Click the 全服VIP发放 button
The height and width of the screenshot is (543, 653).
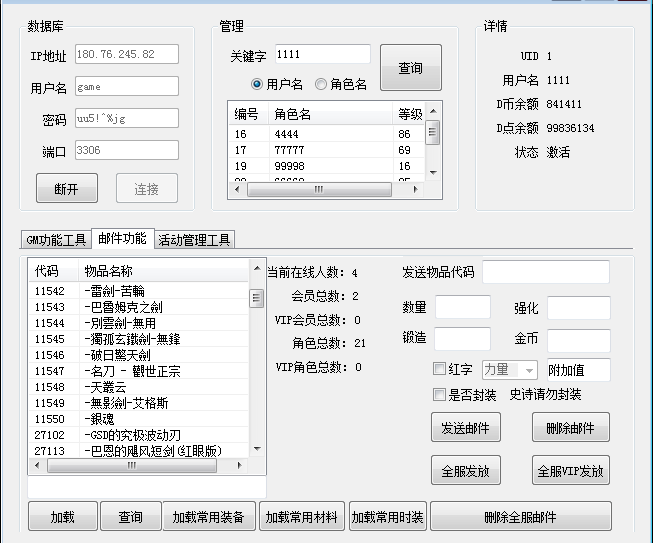[x=570, y=470]
